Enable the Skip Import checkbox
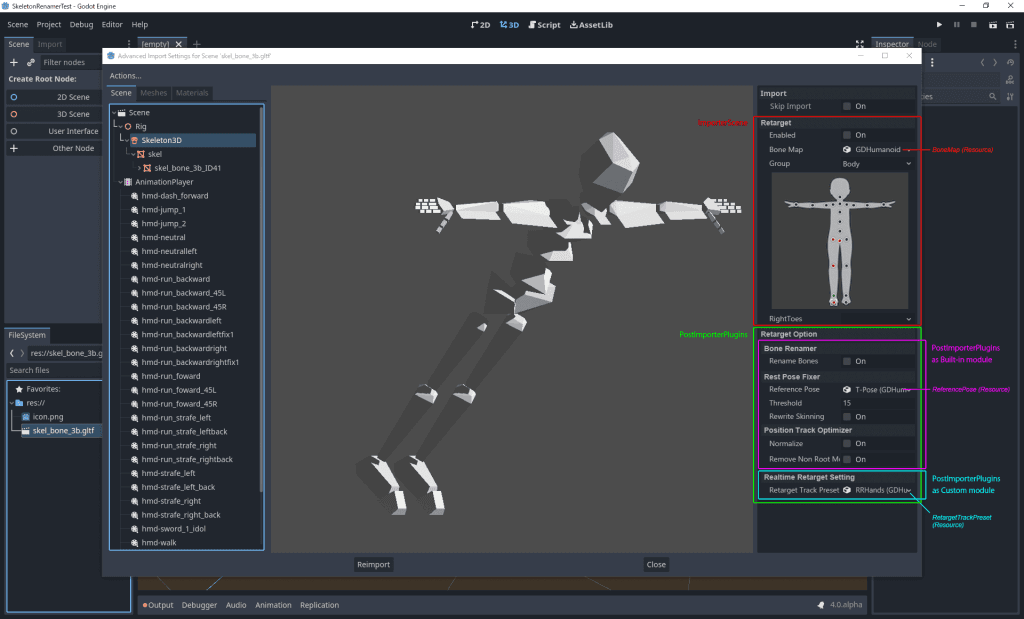This screenshot has height=619, width=1024. click(847, 106)
